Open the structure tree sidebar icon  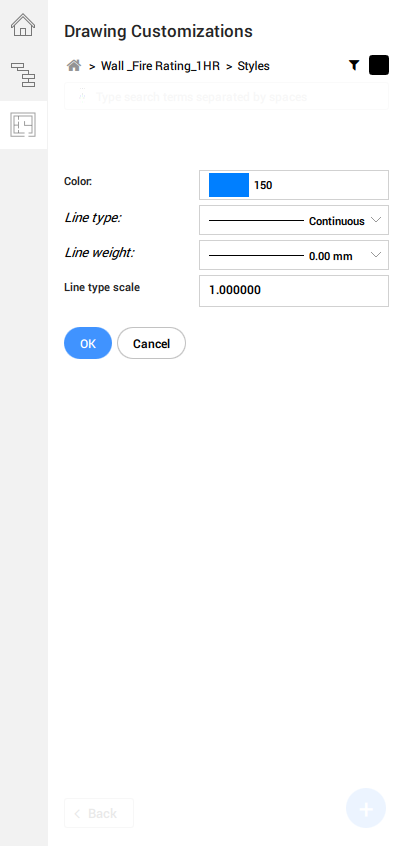point(23,74)
